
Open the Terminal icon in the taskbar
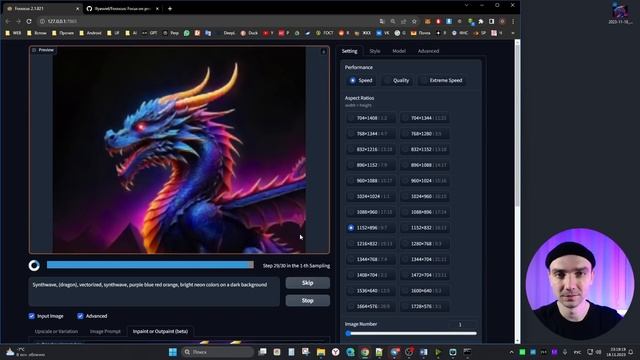[x=467, y=352]
